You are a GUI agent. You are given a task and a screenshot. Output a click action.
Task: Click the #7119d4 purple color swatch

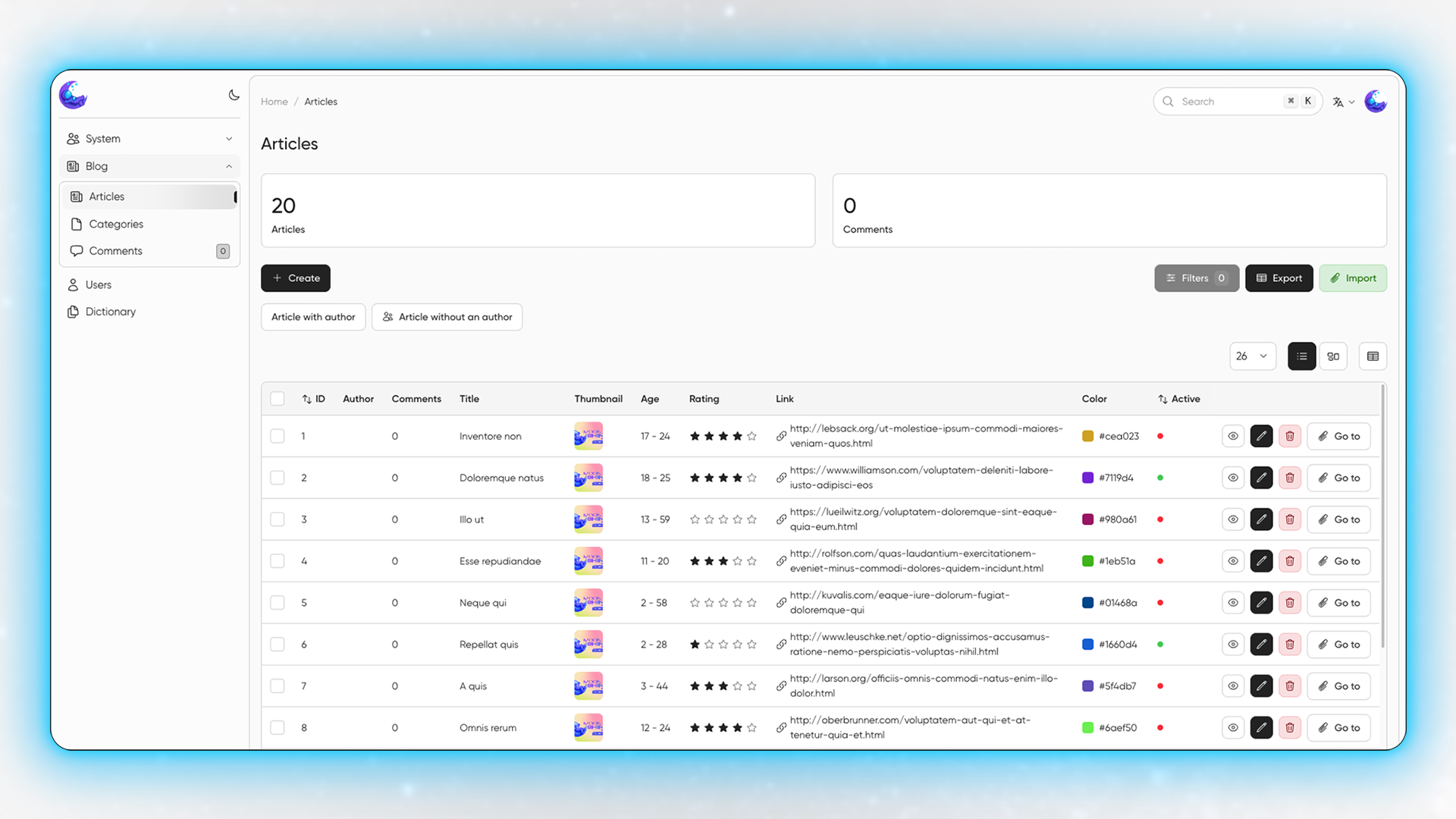point(1087,478)
